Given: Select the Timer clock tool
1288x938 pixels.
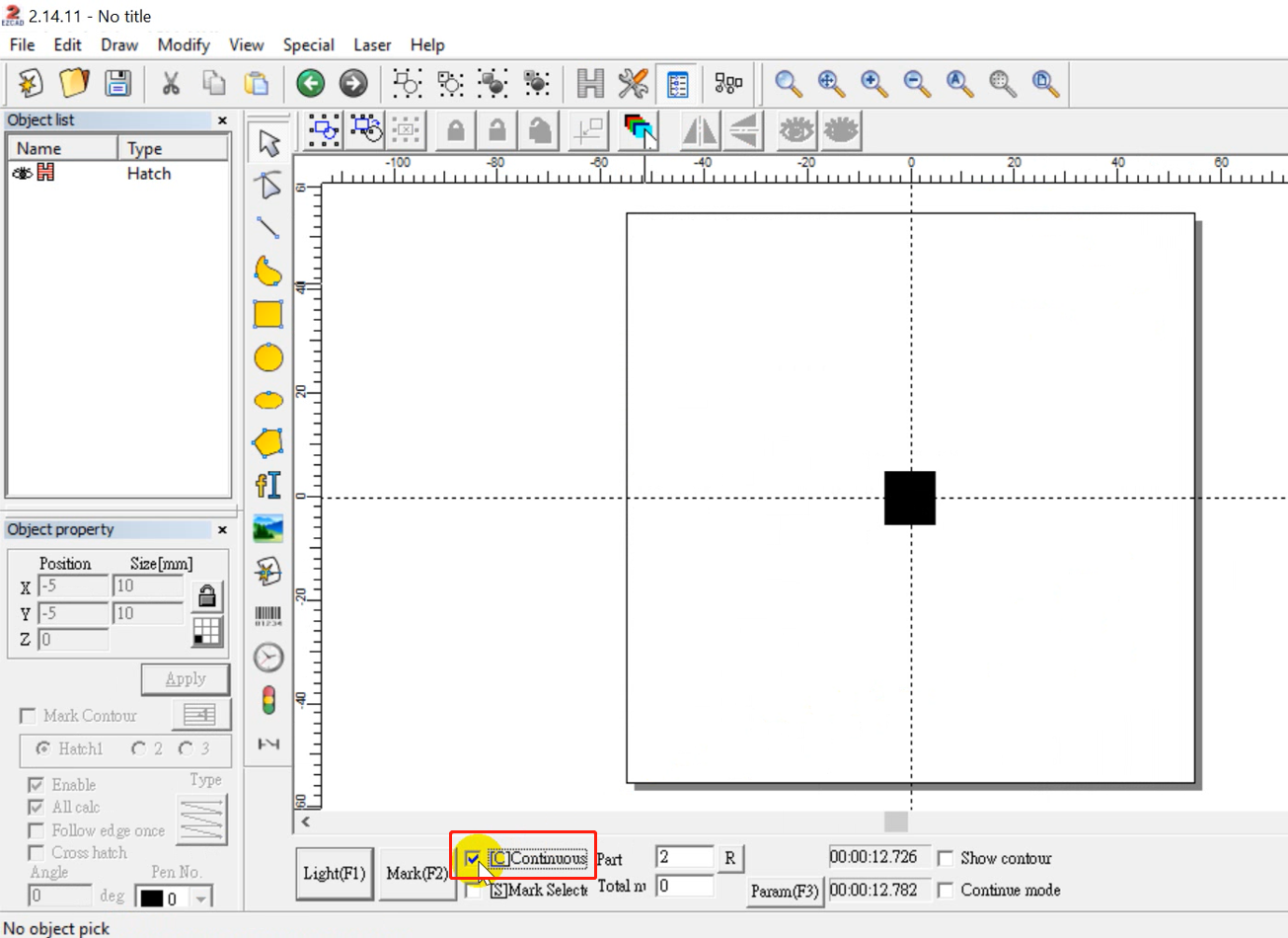Looking at the screenshot, I should (268, 658).
